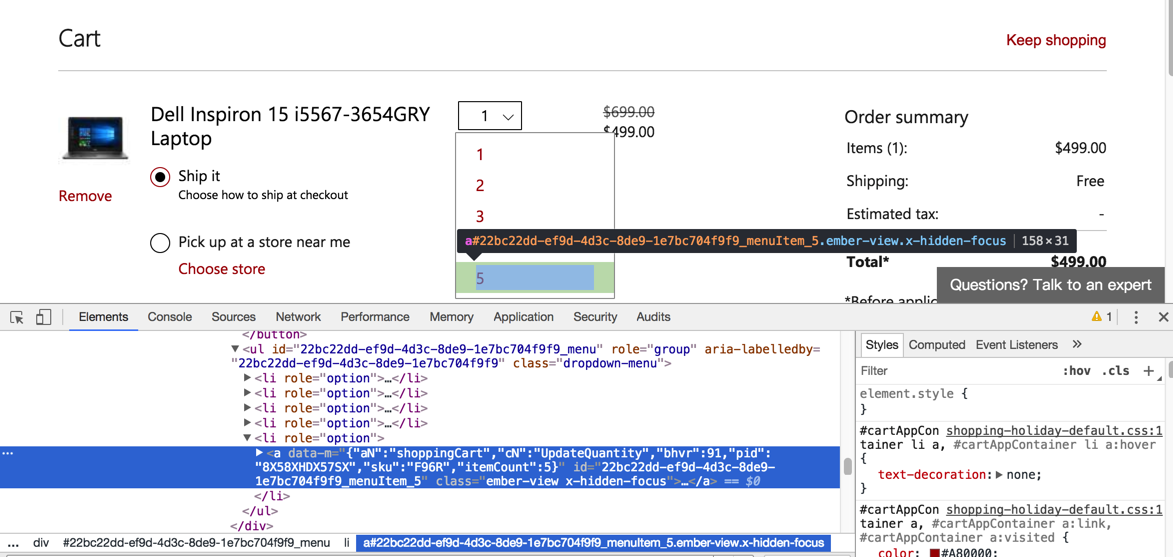The width and height of the screenshot is (1173, 557).
Task: Open the Performance tab
Action: [375, 317]
